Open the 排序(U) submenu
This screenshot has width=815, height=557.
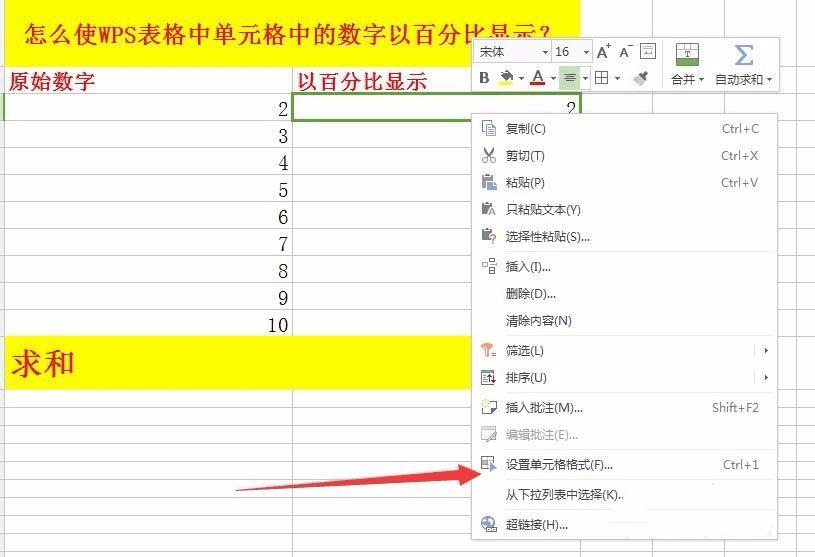pos(624,378)
